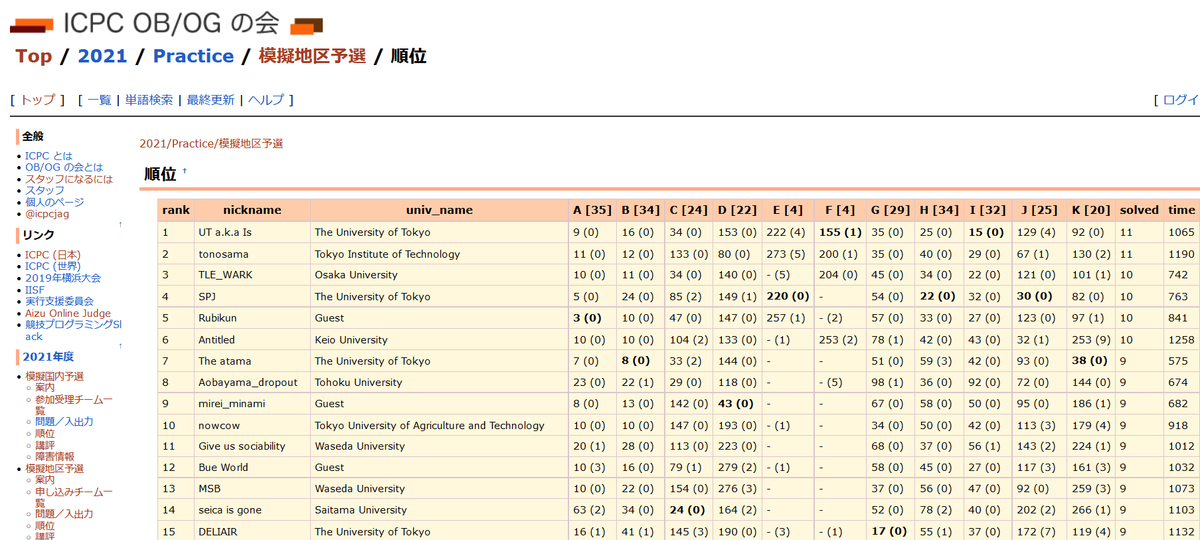Select nickname cell mirei_minami
1200x540 pixels.
click(252, 404)
